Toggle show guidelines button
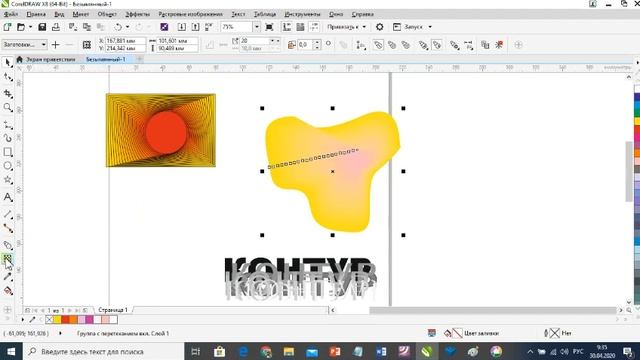This screenshot has width=640, height=360. click(x=314, y=27)
